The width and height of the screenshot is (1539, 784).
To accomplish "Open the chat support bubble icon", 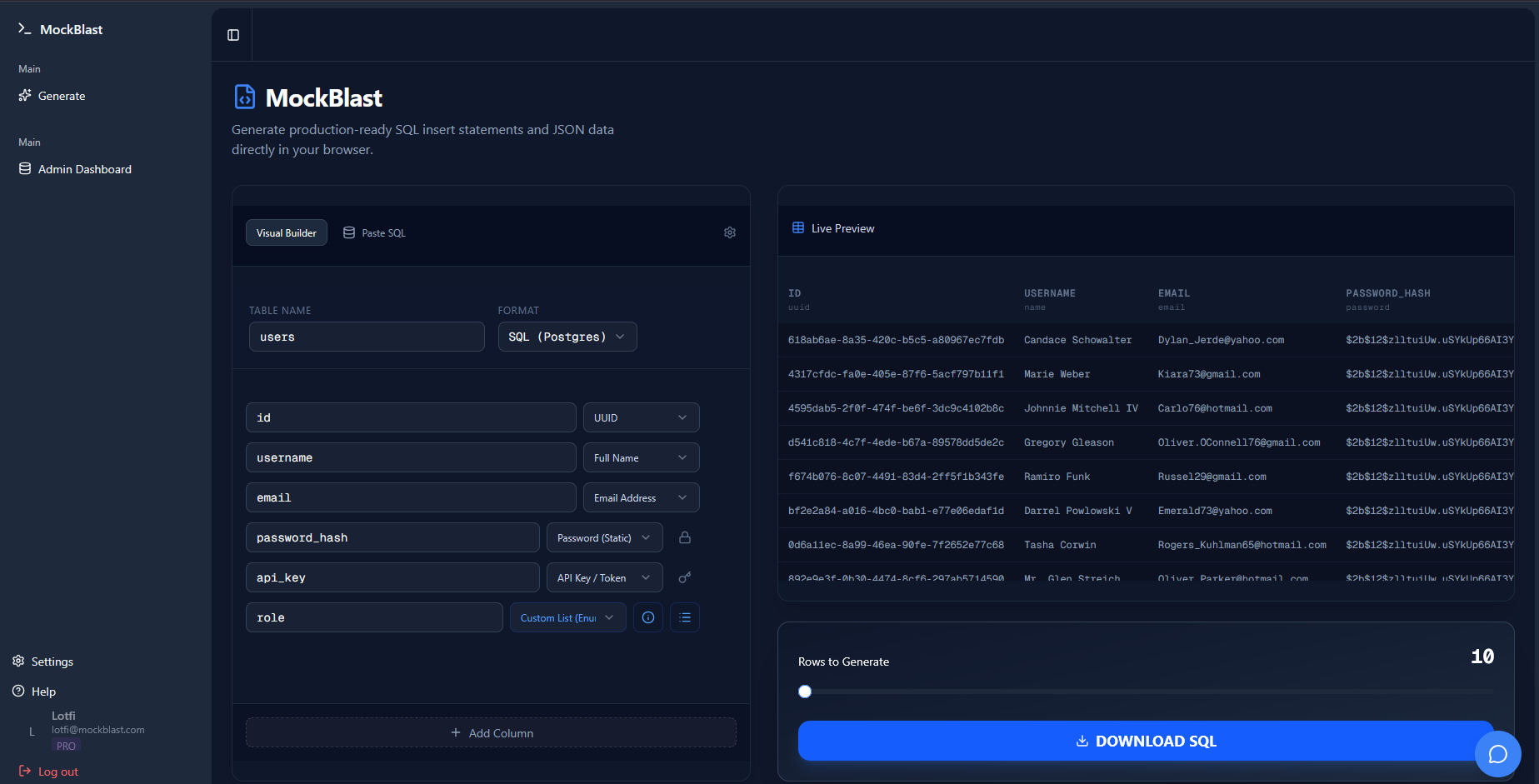I will (1497, 754).
